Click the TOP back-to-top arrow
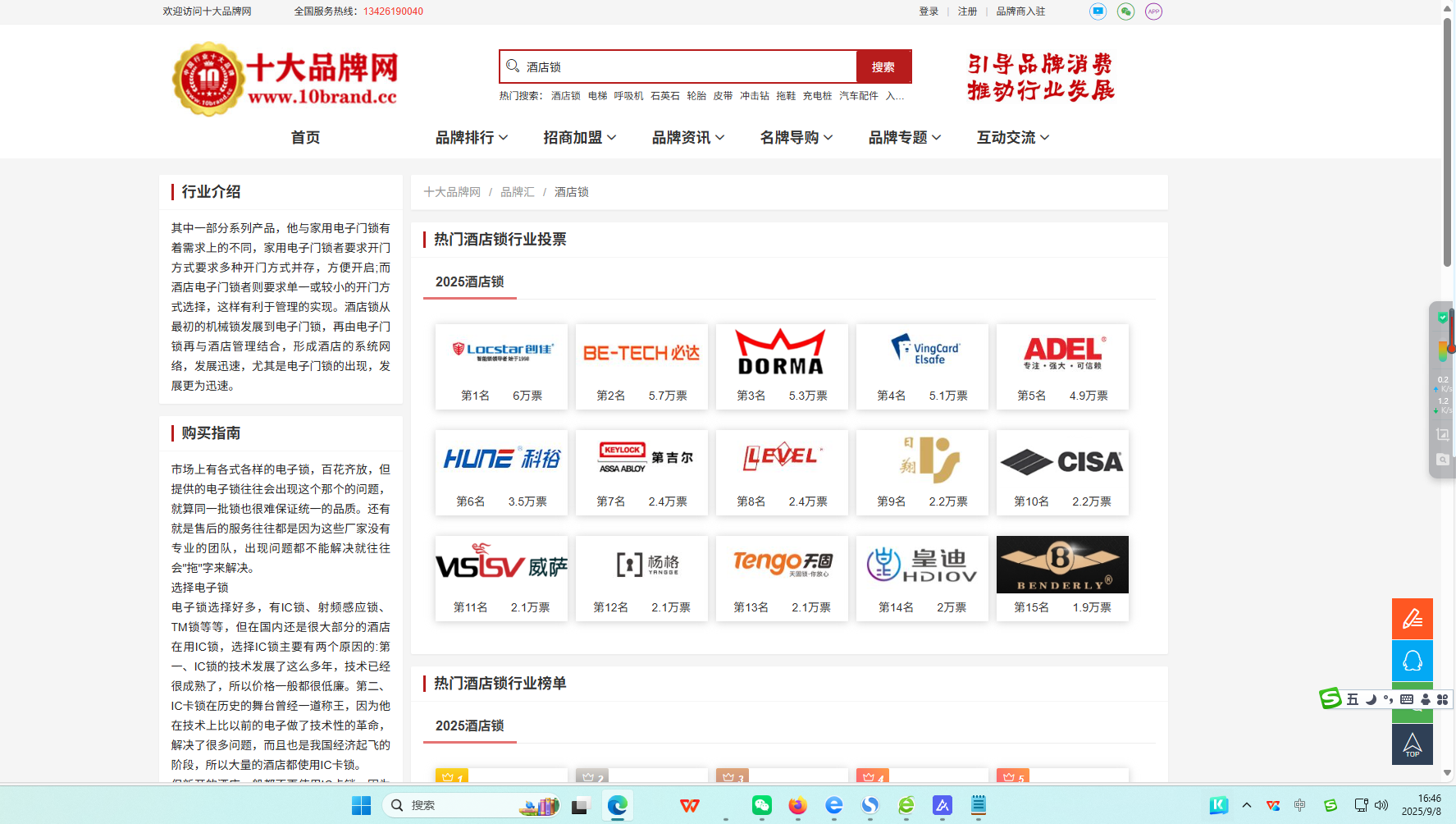 (1412, 744)
